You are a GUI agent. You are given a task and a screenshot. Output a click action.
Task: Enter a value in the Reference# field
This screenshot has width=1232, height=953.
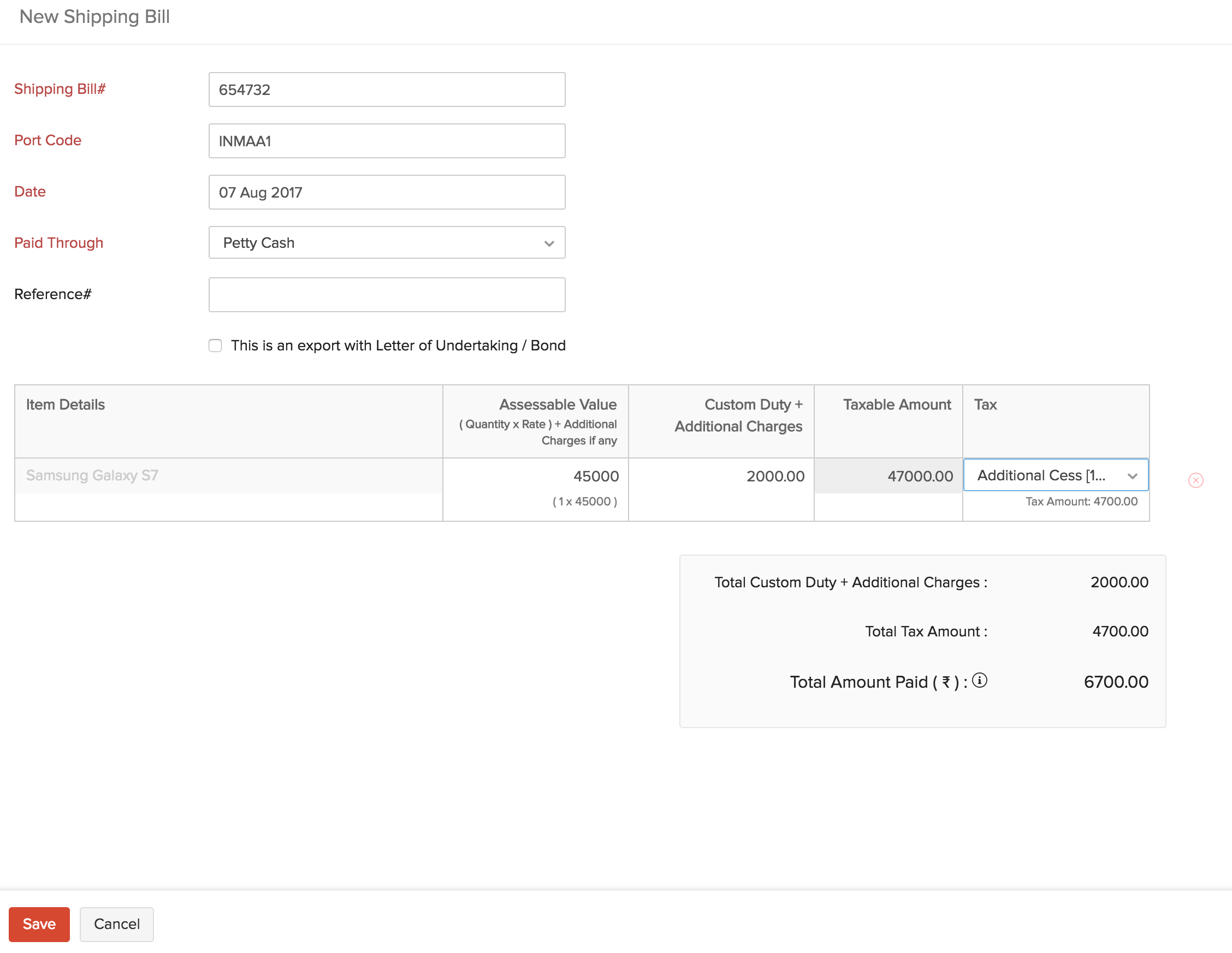(x=387, y=294)
